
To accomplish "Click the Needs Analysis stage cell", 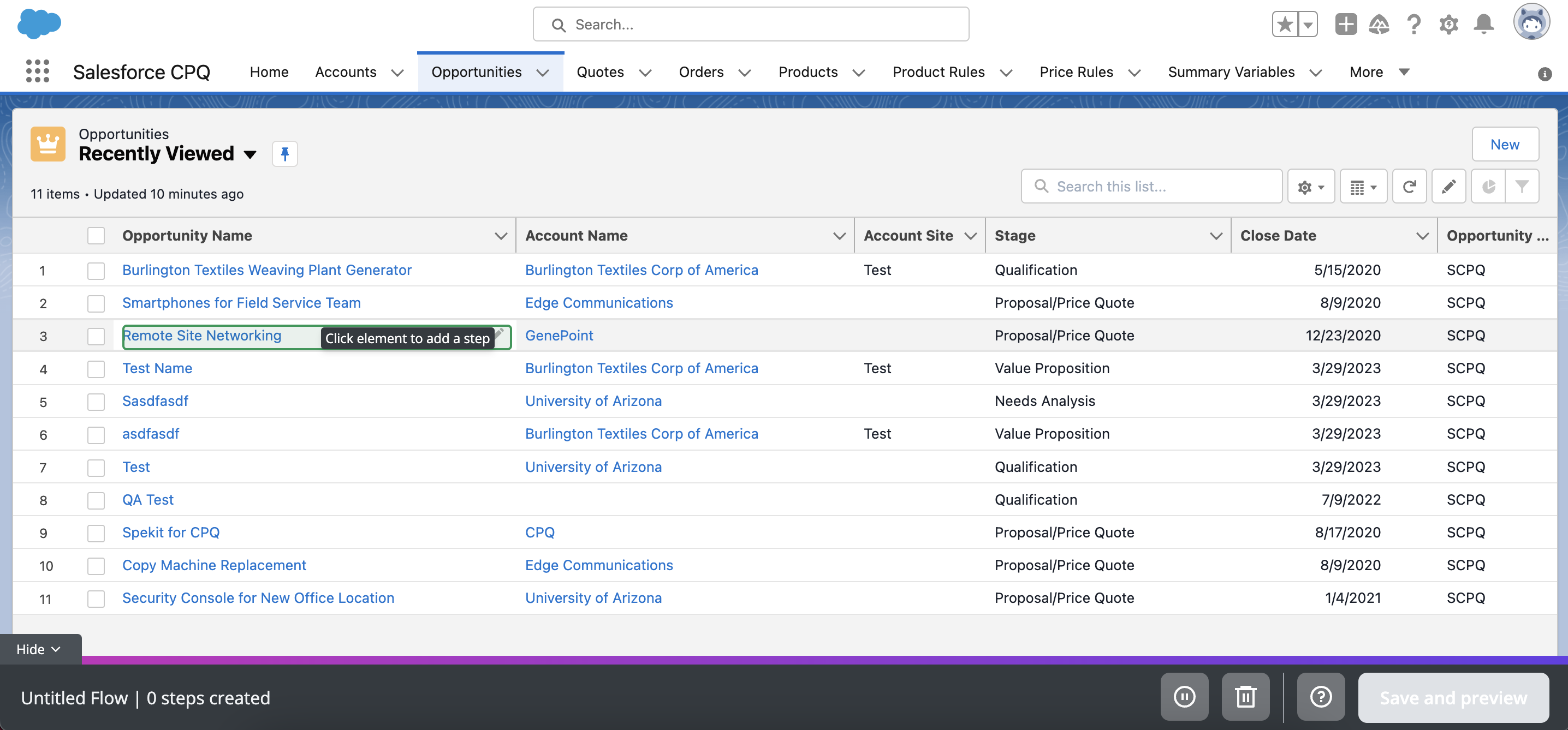I will click(1044, 401).
